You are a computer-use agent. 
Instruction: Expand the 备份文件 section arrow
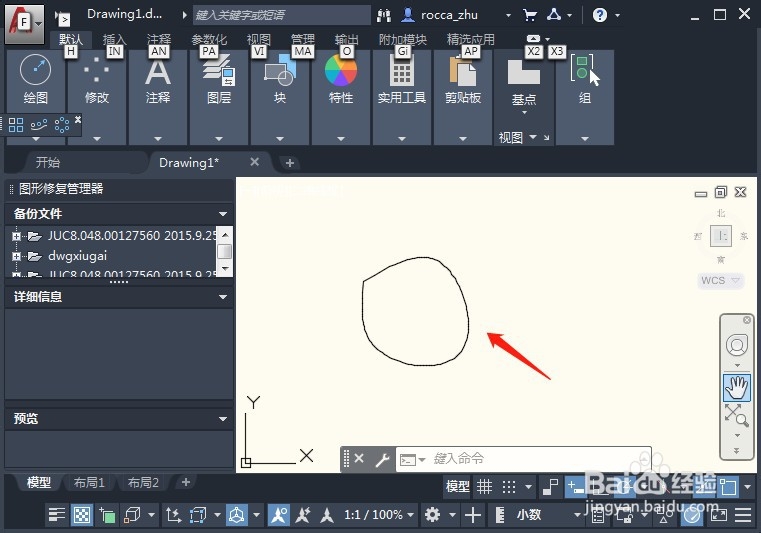(x=223, y=214)
